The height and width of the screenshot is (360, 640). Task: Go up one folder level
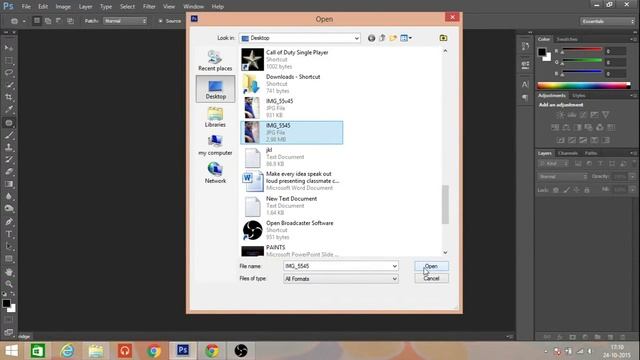coord(382,38)
